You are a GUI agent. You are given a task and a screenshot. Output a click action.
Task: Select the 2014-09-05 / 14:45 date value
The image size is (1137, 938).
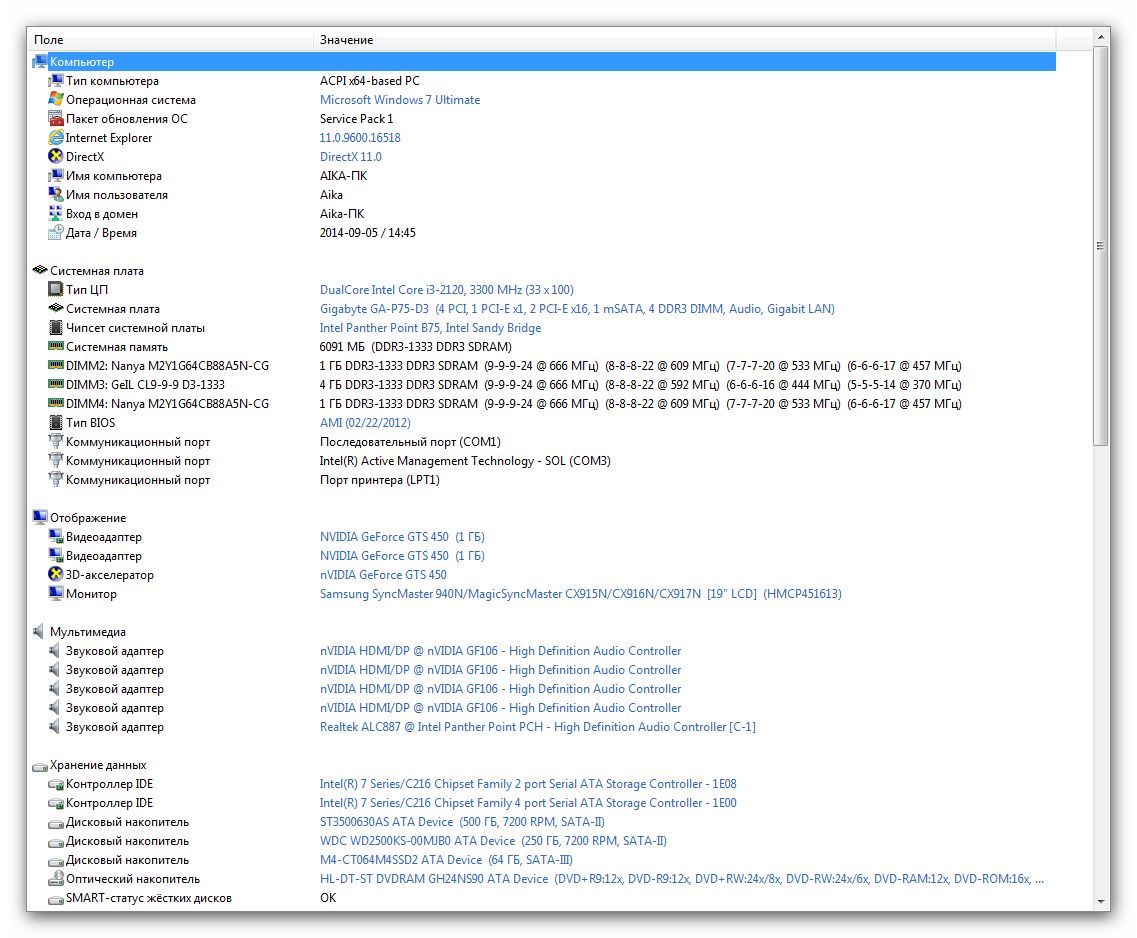tap(368, 233)
